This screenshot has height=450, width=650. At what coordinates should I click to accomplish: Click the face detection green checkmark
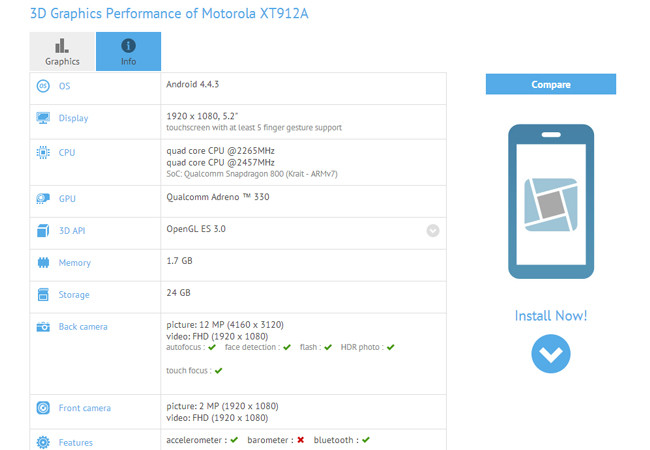pyautogui.click(x=287, y=347)
